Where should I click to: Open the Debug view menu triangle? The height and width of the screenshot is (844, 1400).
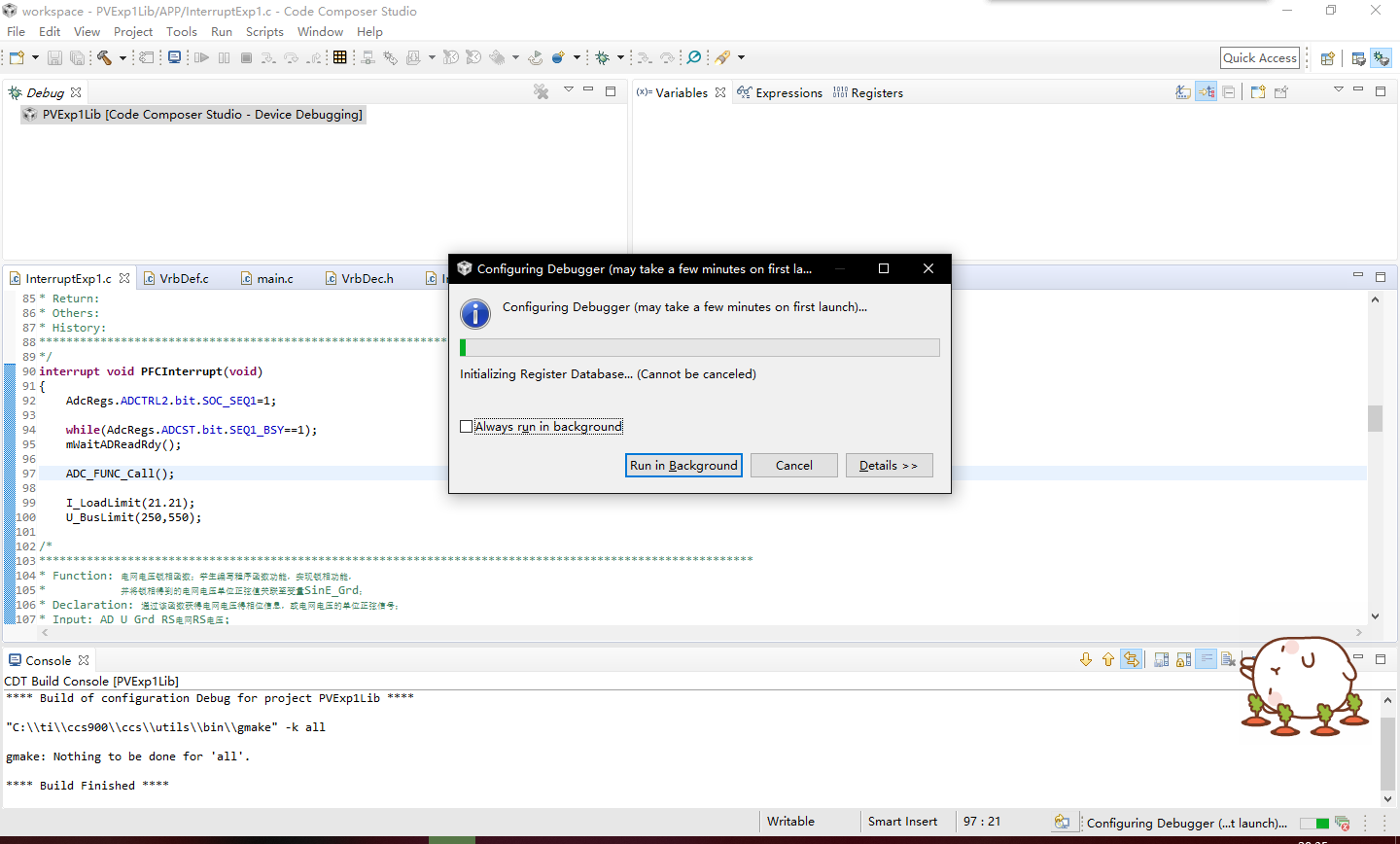[x=569, y=89]
